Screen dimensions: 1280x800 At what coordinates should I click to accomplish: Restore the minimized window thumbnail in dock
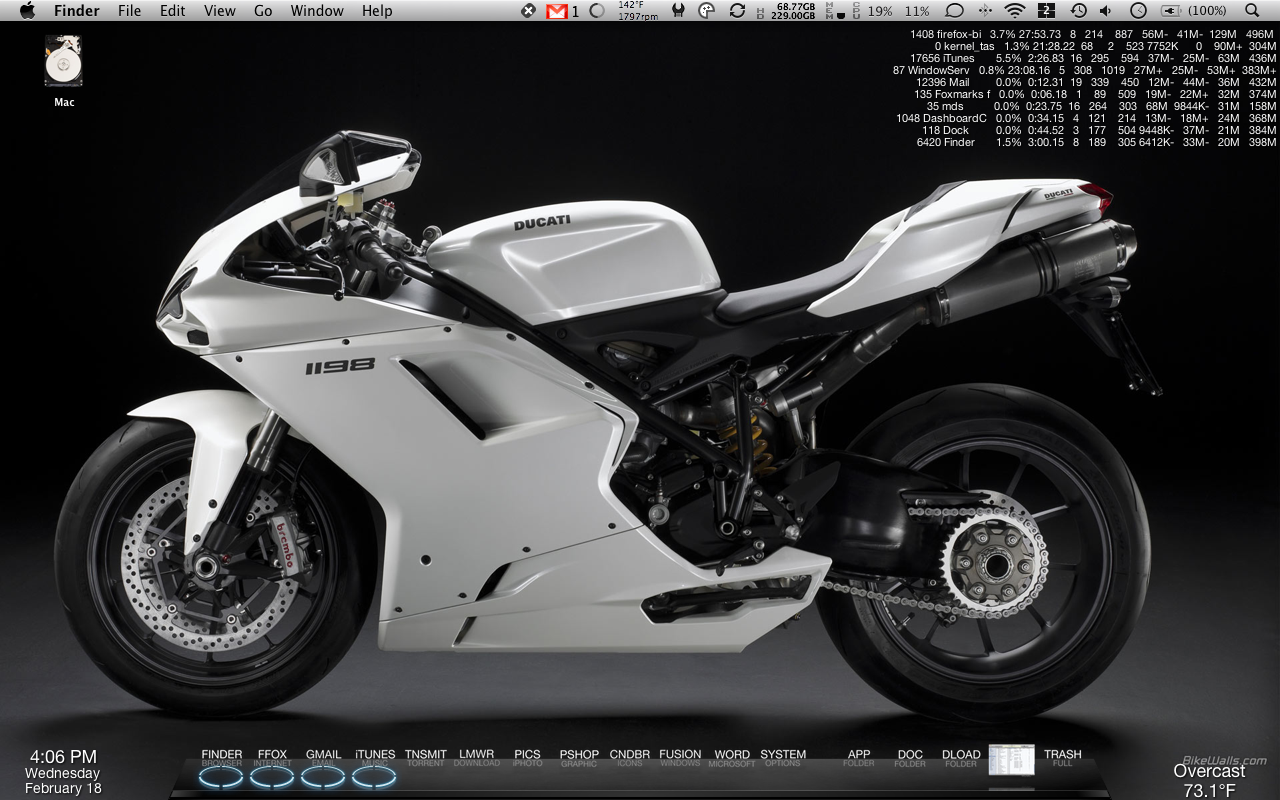click(x=1011, y=760)
